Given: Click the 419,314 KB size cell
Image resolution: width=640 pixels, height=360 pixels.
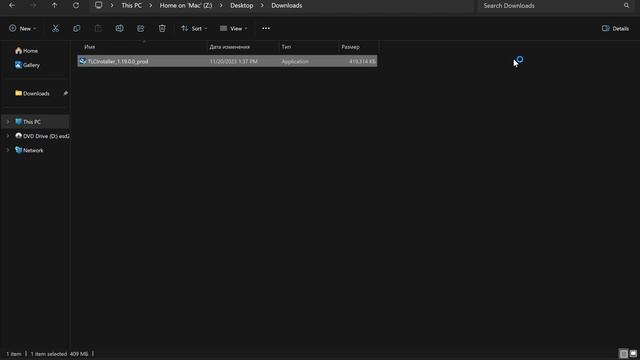Looking at the screenshot, I should [362, 62].
